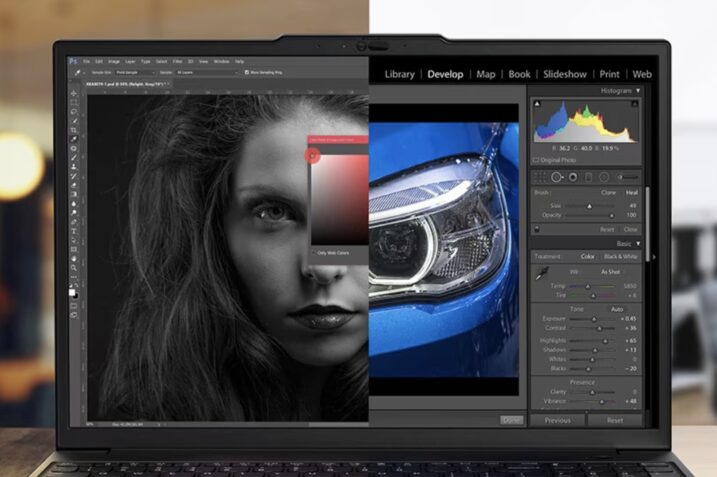
Task: Click inside the red color picker field
Action: (340, 195)
